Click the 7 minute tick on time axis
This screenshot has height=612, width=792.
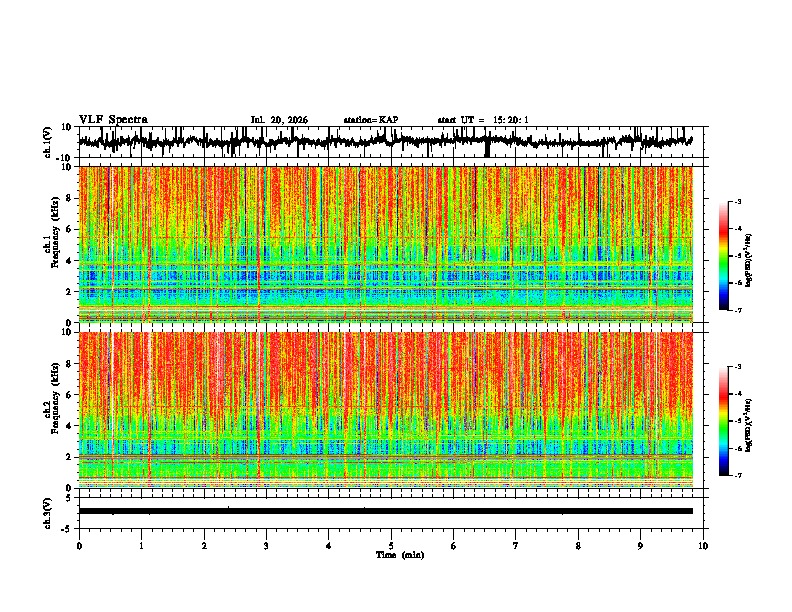516,546
